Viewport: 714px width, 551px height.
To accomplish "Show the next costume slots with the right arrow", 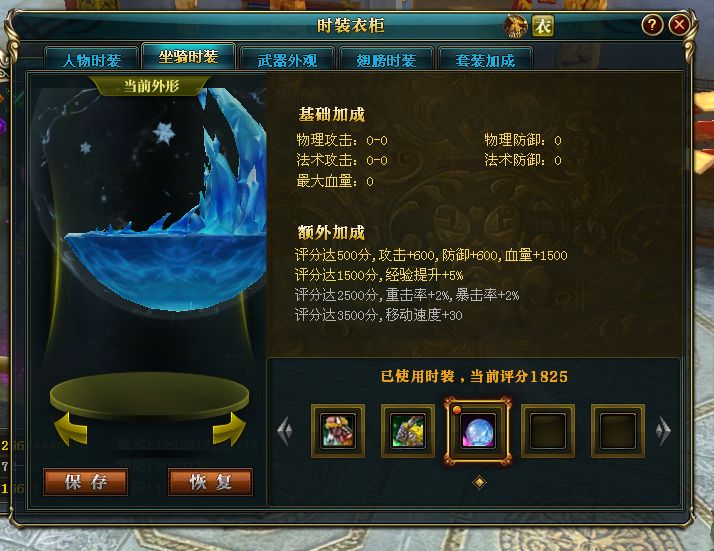I will pyautogui.click(x=663, y=430).
